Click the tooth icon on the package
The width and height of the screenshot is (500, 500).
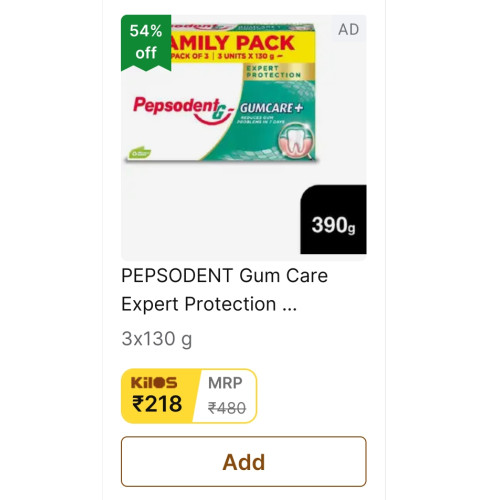[295, 141]
